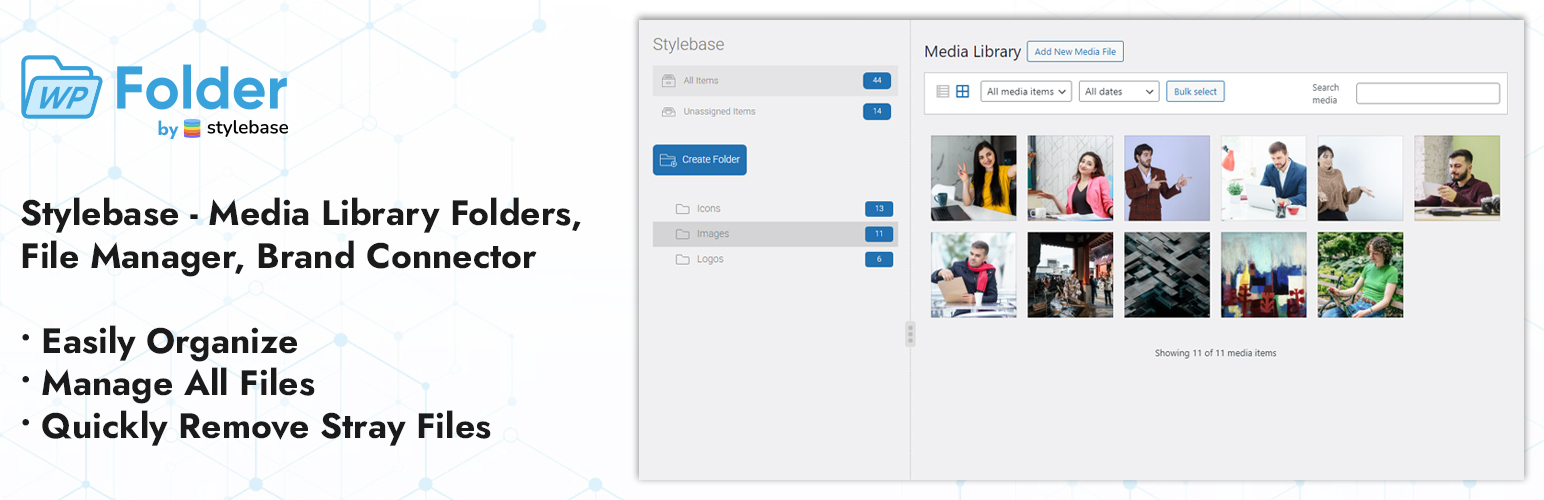Image resolution: width=1544 pixels, height=500 pixels.
Task: Click the 'Search media' label
Action: [x=1325, y=94]
